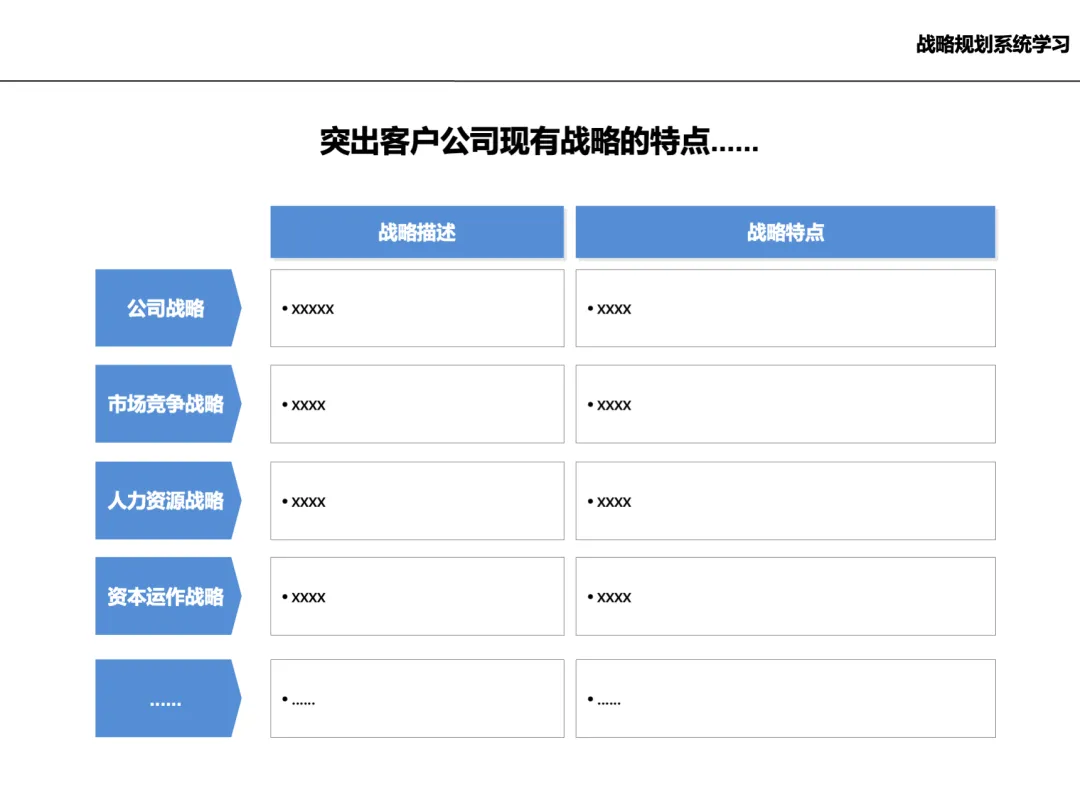Select the 战略特点 cell in 公司战略 row
Screen dimensions: 1080x810
pos(785,308)
